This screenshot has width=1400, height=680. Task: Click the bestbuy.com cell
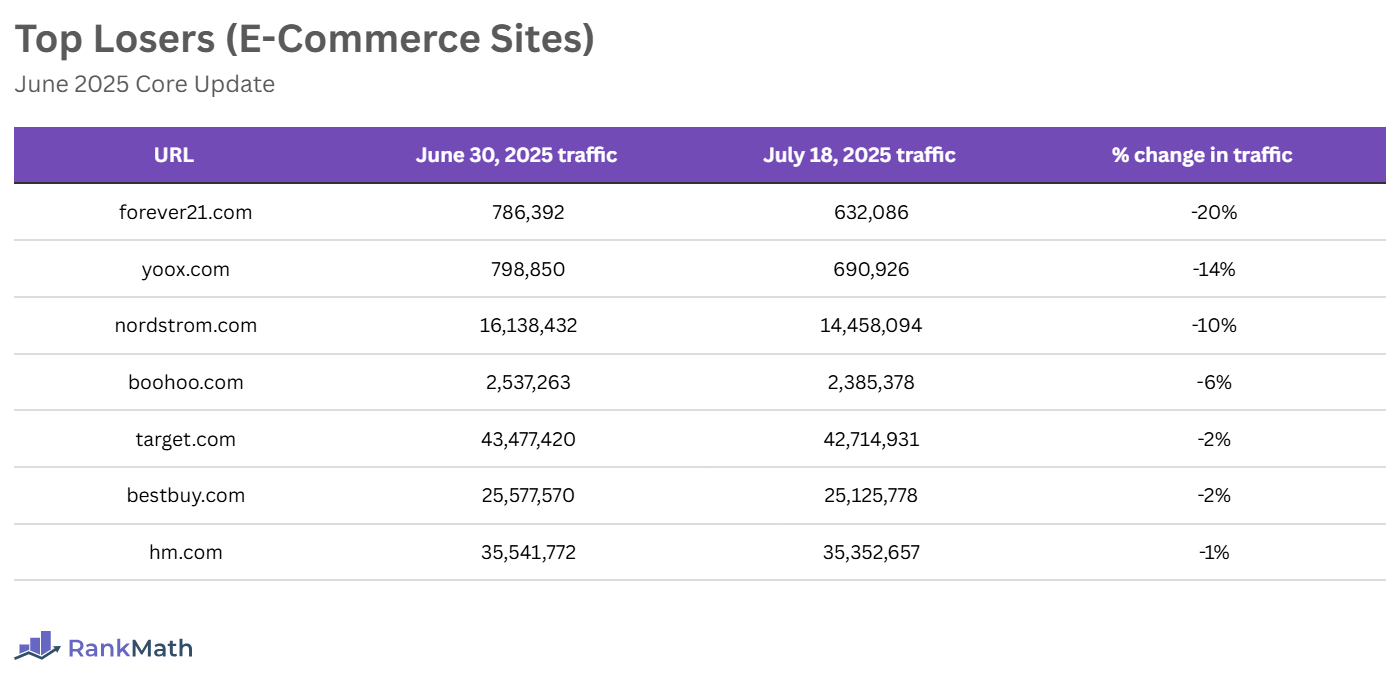pyautogui.click(x=185, y=495)
